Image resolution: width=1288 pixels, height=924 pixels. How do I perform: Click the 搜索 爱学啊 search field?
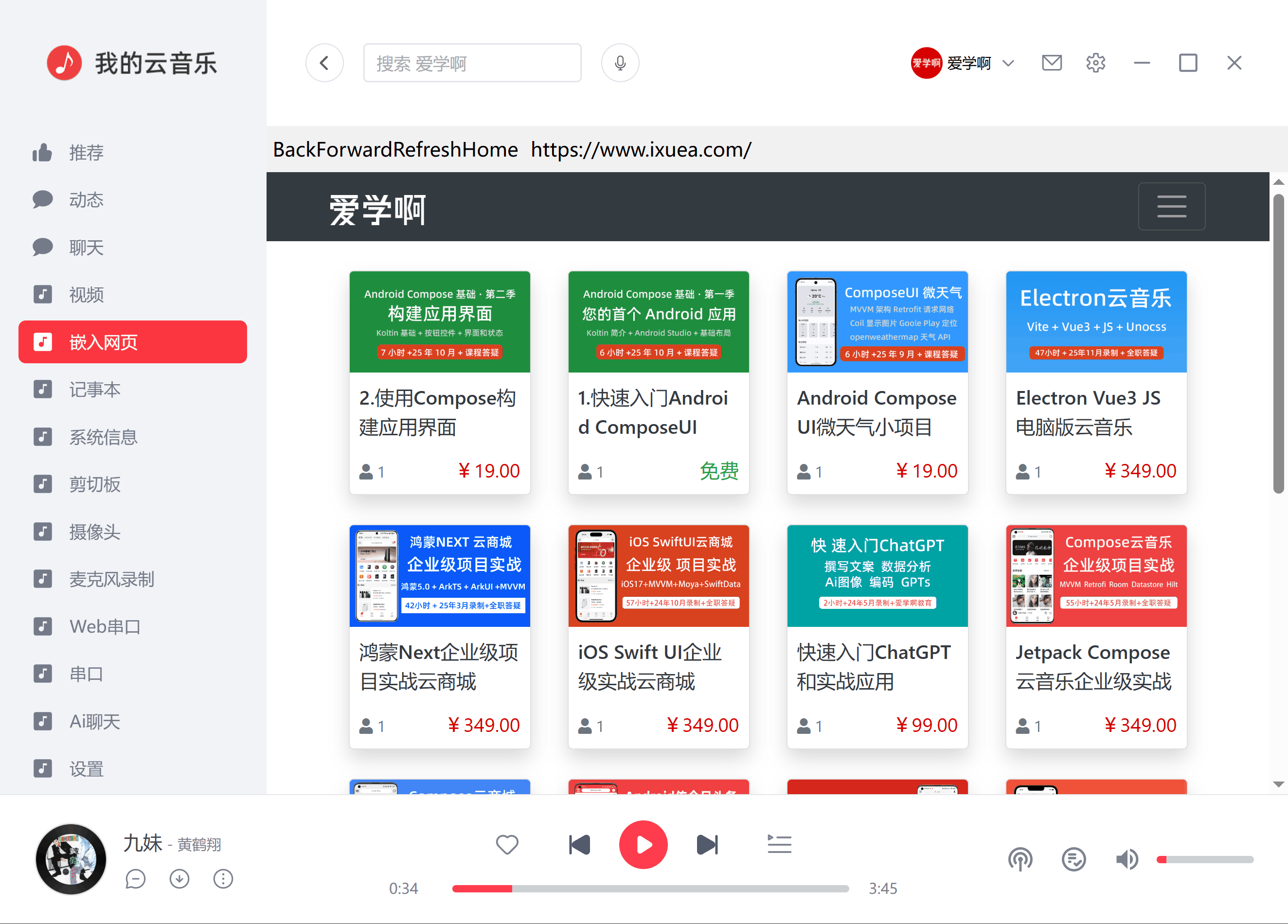(472, 63)
